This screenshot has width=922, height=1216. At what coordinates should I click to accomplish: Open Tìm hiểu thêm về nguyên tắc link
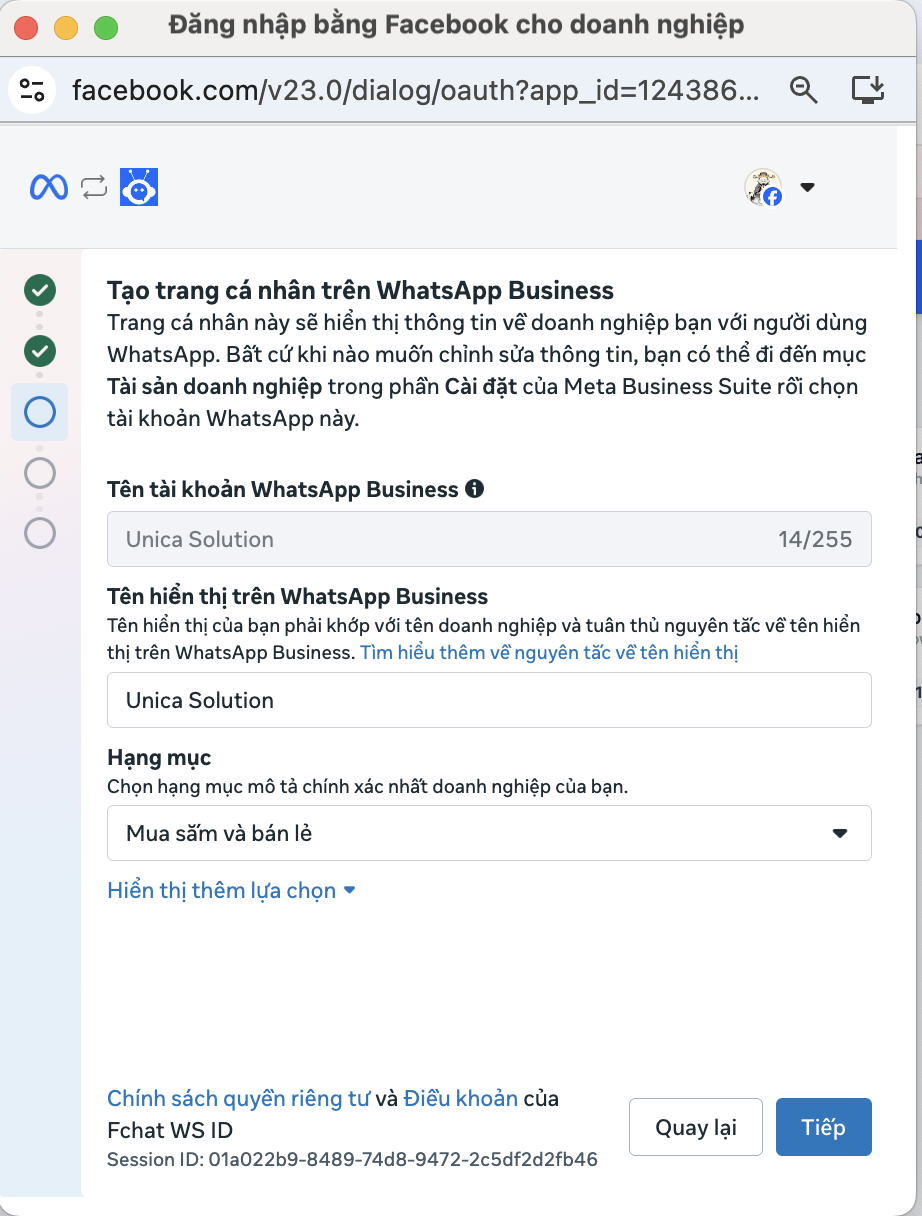[549, 652]
